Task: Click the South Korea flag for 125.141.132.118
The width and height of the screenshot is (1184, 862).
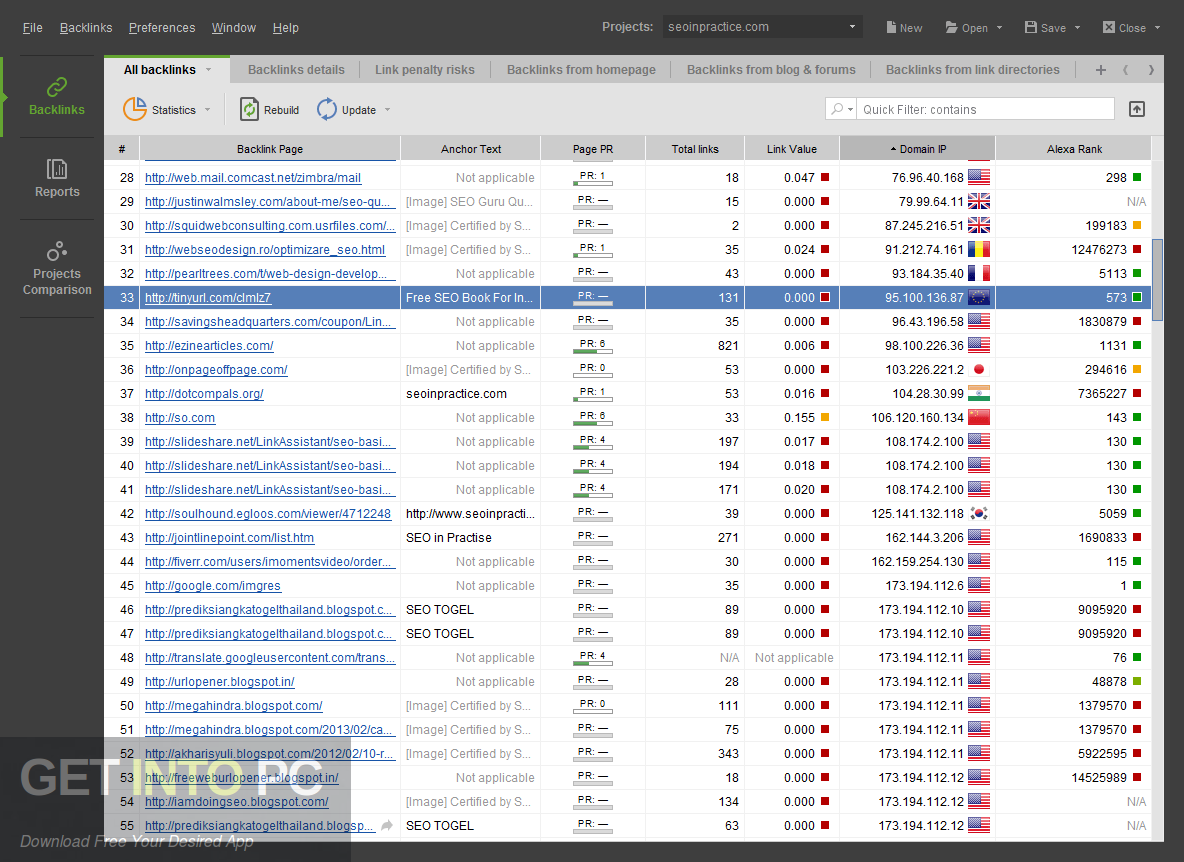Action: click(979, 513)
